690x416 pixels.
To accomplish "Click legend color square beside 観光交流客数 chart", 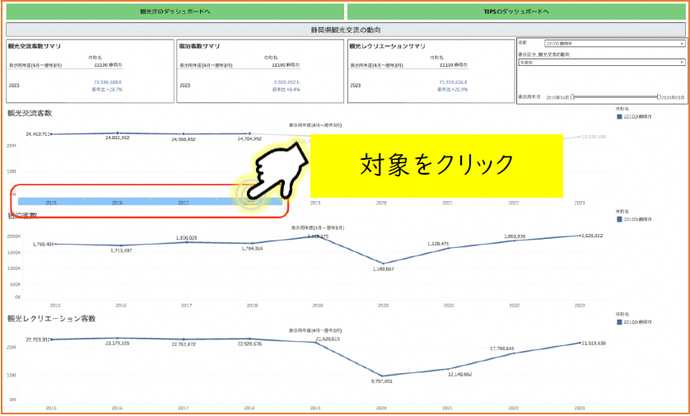I will (621, 120).
